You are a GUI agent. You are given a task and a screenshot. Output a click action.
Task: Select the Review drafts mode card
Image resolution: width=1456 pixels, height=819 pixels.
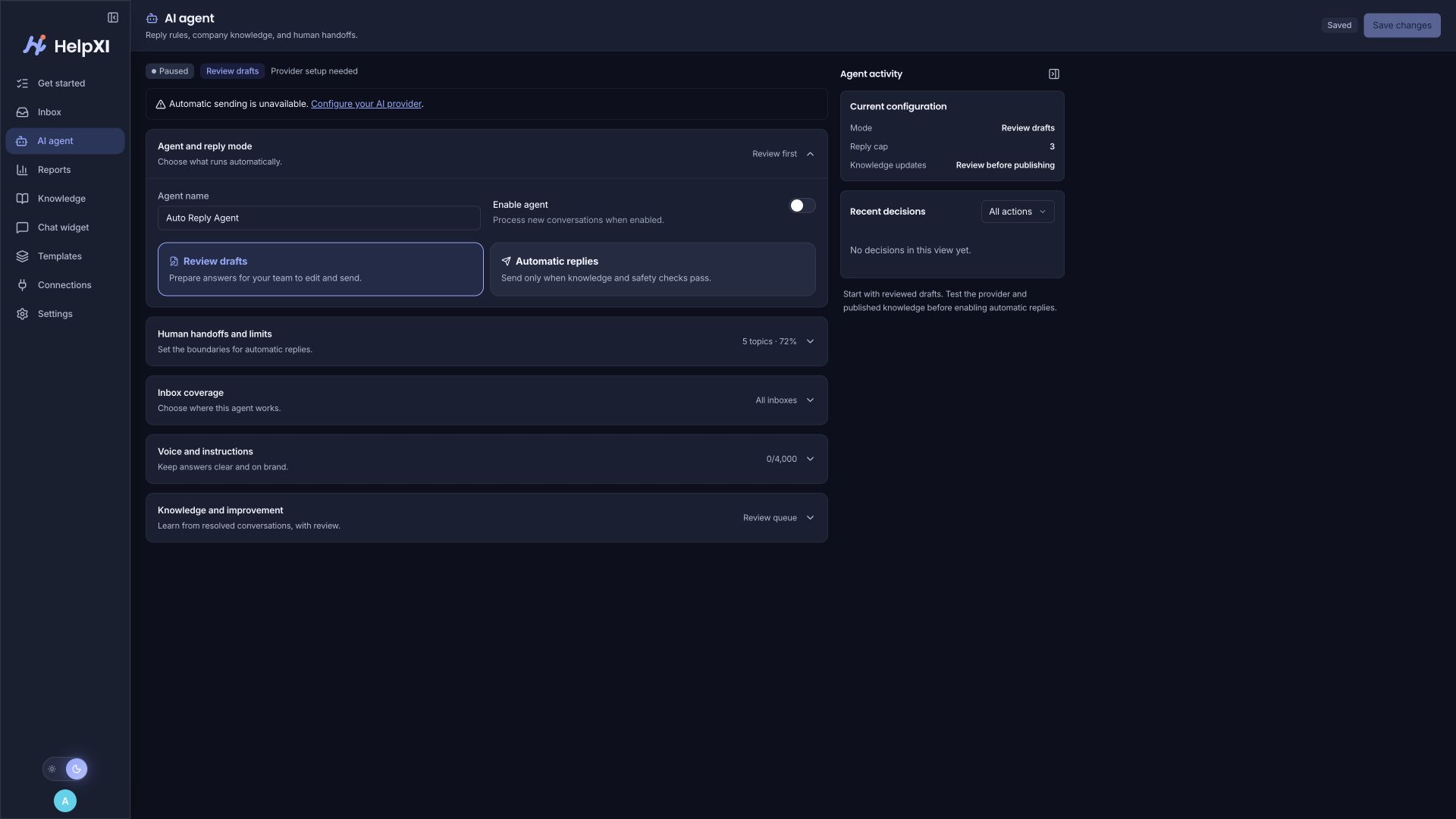320,269
